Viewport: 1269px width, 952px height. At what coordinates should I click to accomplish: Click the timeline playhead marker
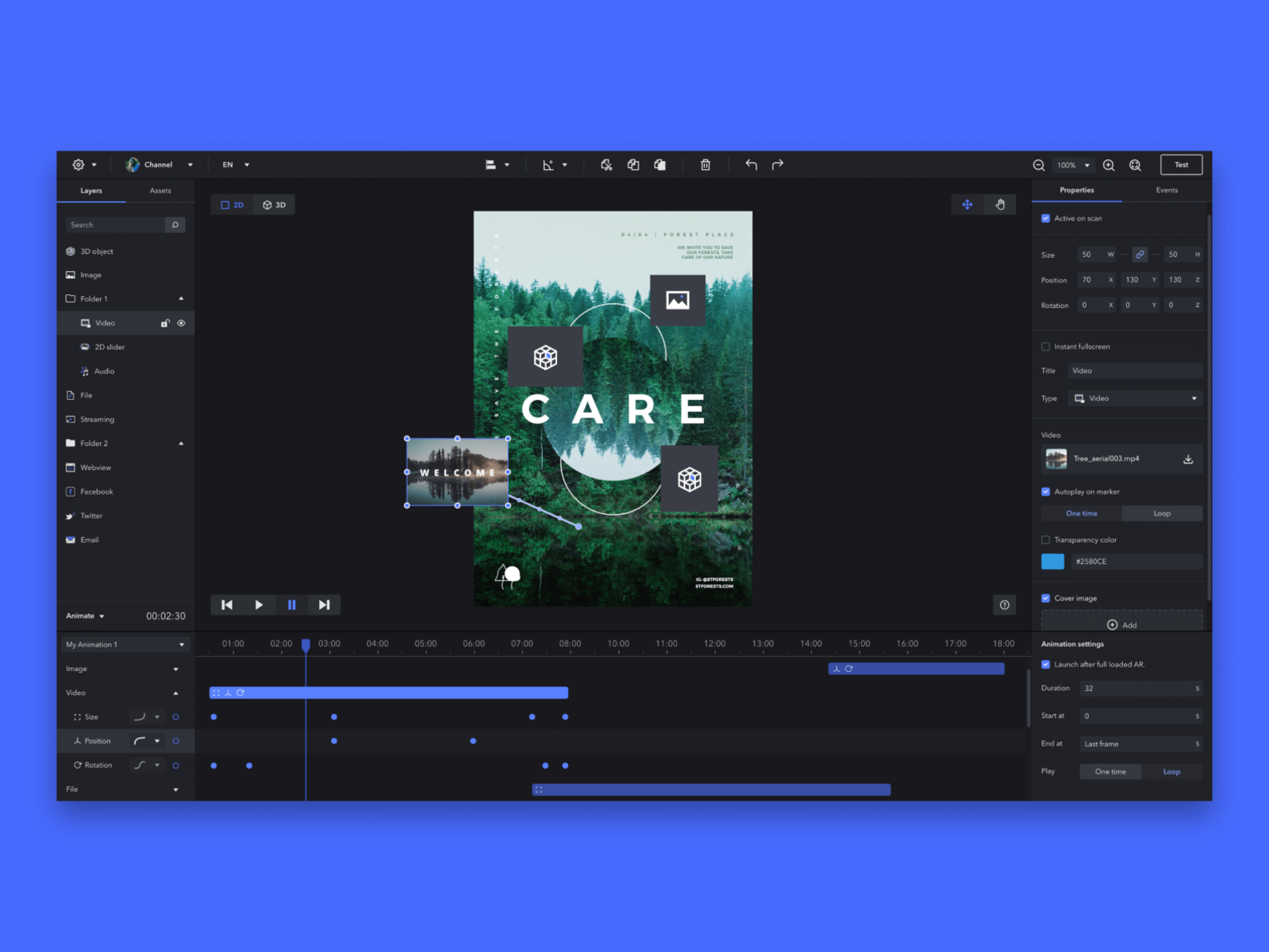pyautogui.click(x=306, y=646)
